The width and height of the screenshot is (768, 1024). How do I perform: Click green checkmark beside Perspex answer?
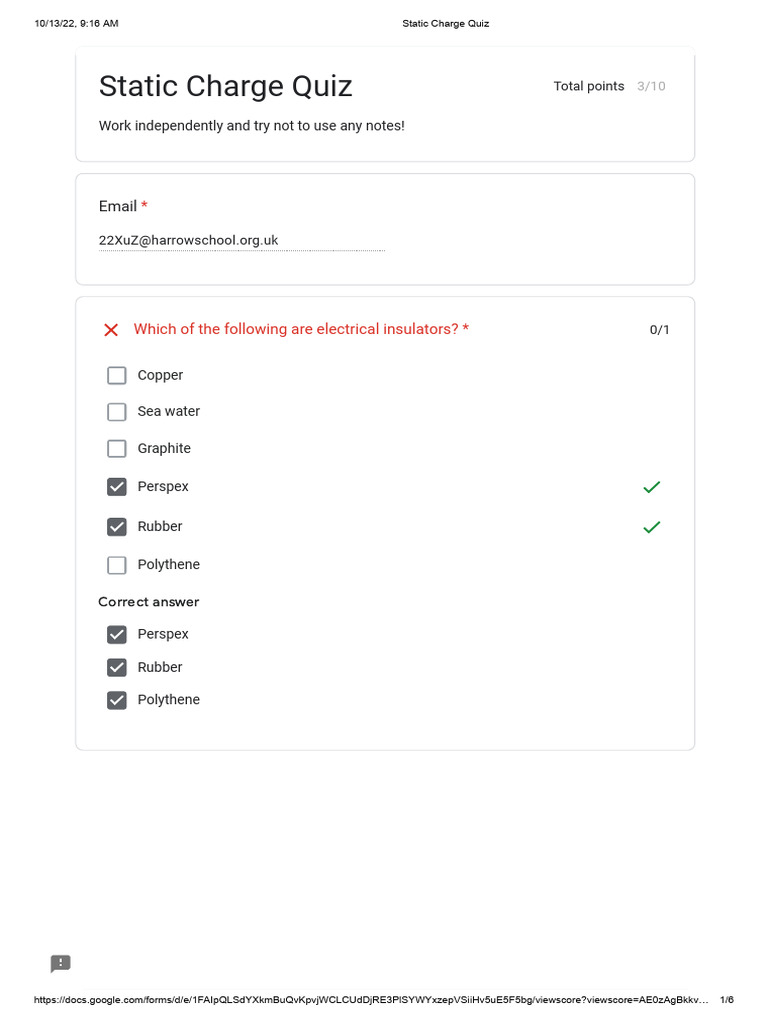point(652,487)
